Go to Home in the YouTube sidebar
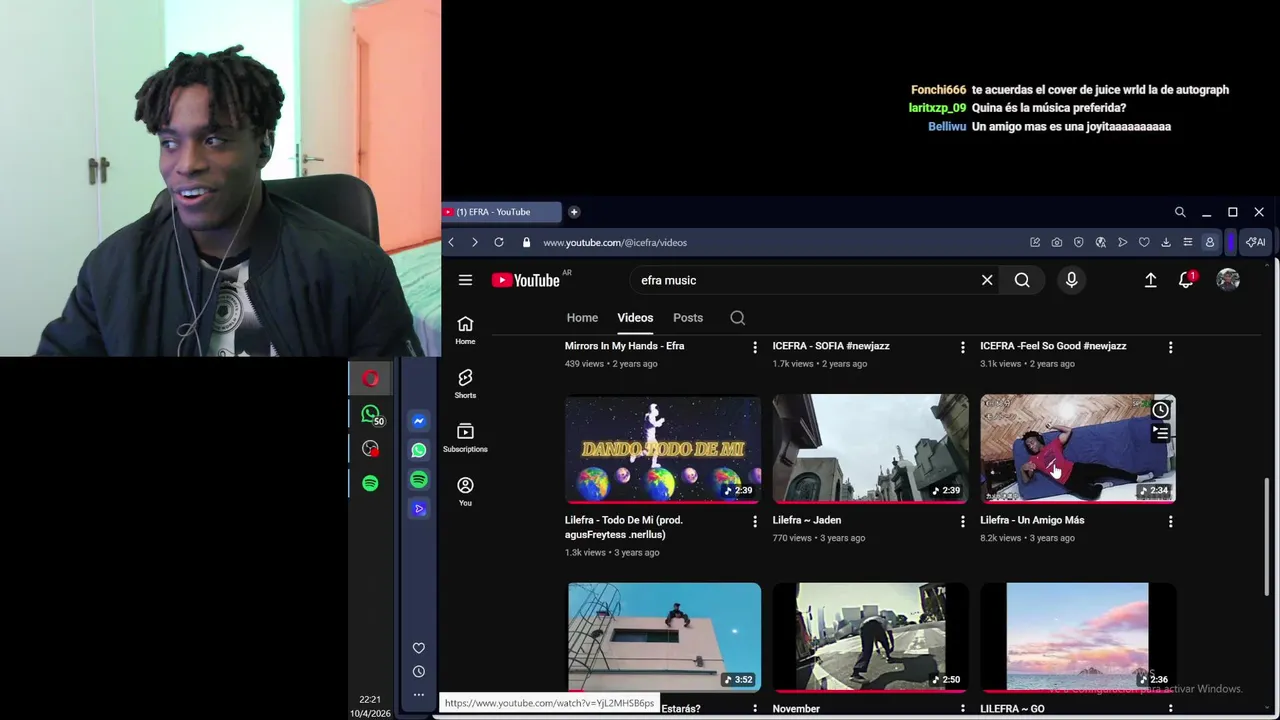 [x=465, y=330]
